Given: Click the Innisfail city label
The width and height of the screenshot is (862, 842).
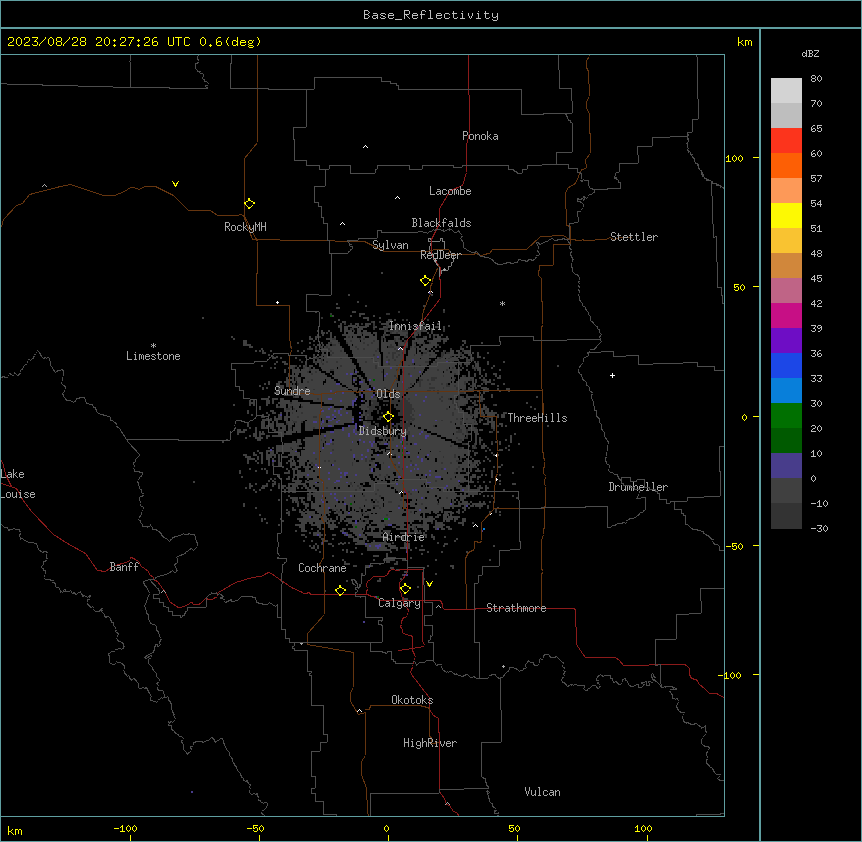Looking at the screenshot, I should pos(415,326).
